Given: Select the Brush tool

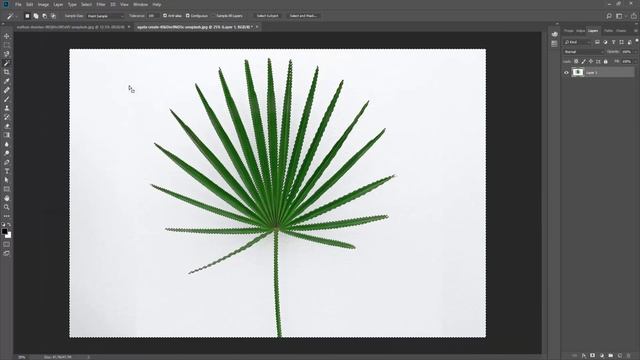Looking at the screenshot, I should coord(7,99).
